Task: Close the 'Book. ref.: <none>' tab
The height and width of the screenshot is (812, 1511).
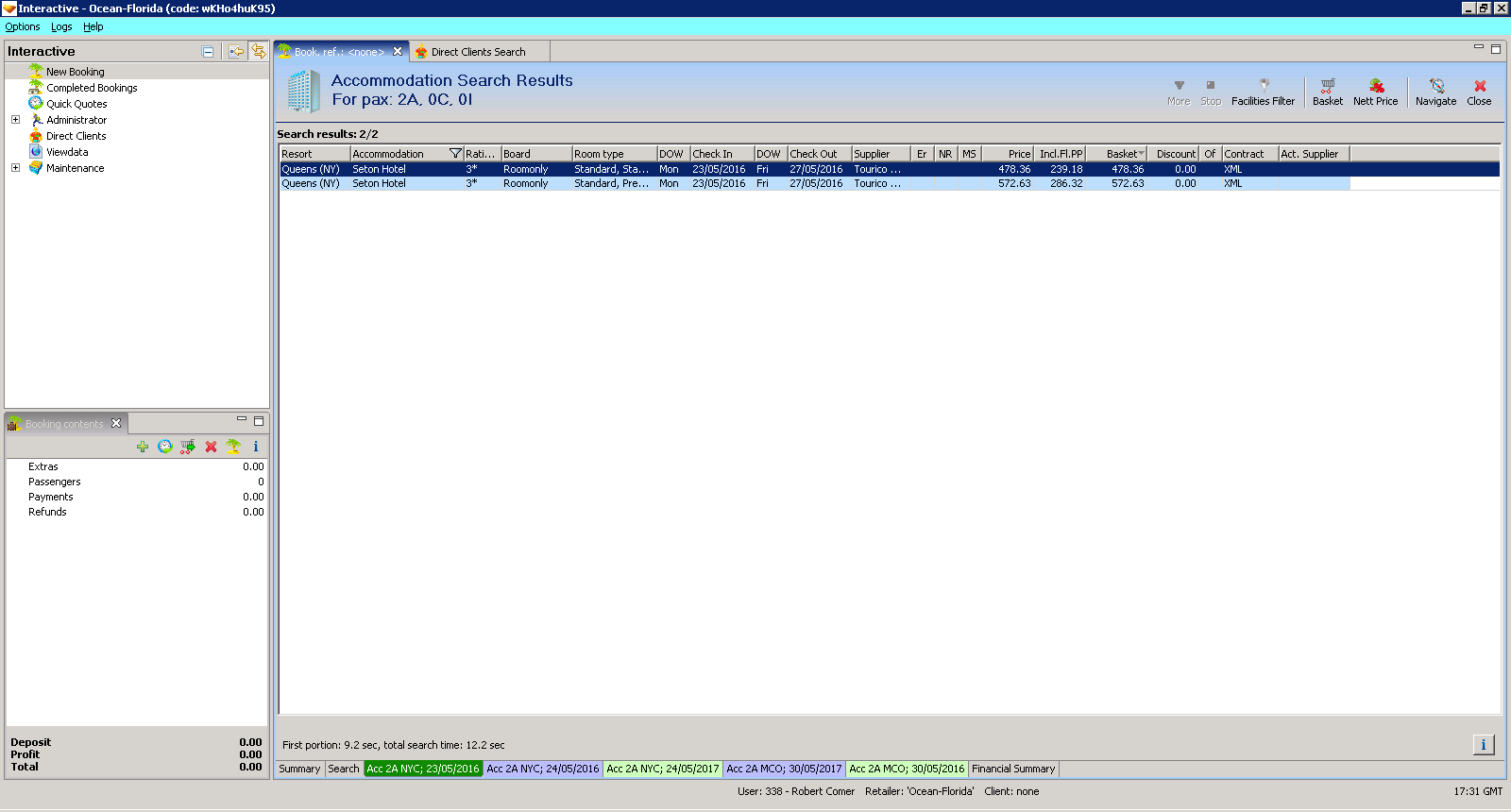Action: pyautogui.click(x=398, y=52)
